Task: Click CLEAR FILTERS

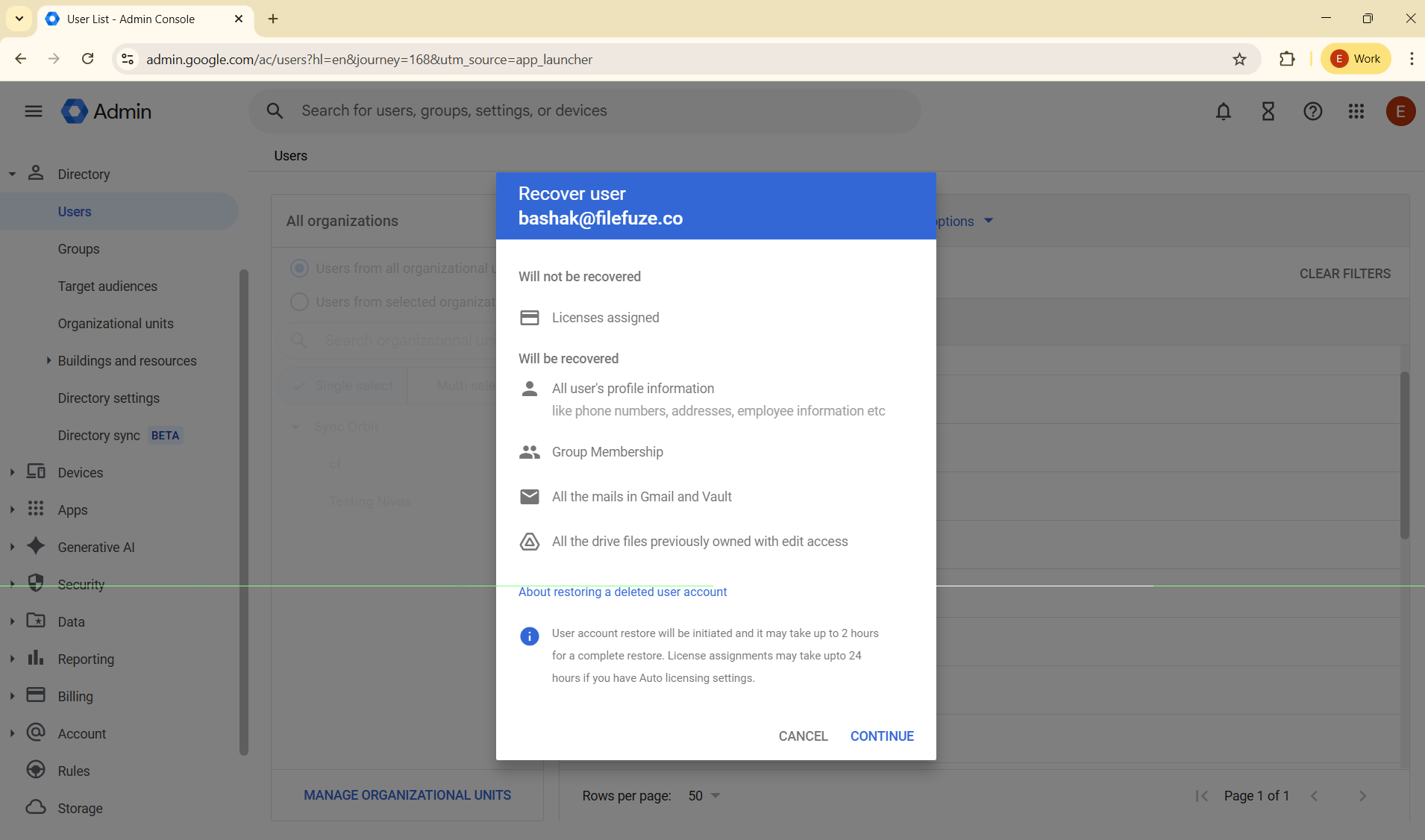Action: tap(1344, 274)
